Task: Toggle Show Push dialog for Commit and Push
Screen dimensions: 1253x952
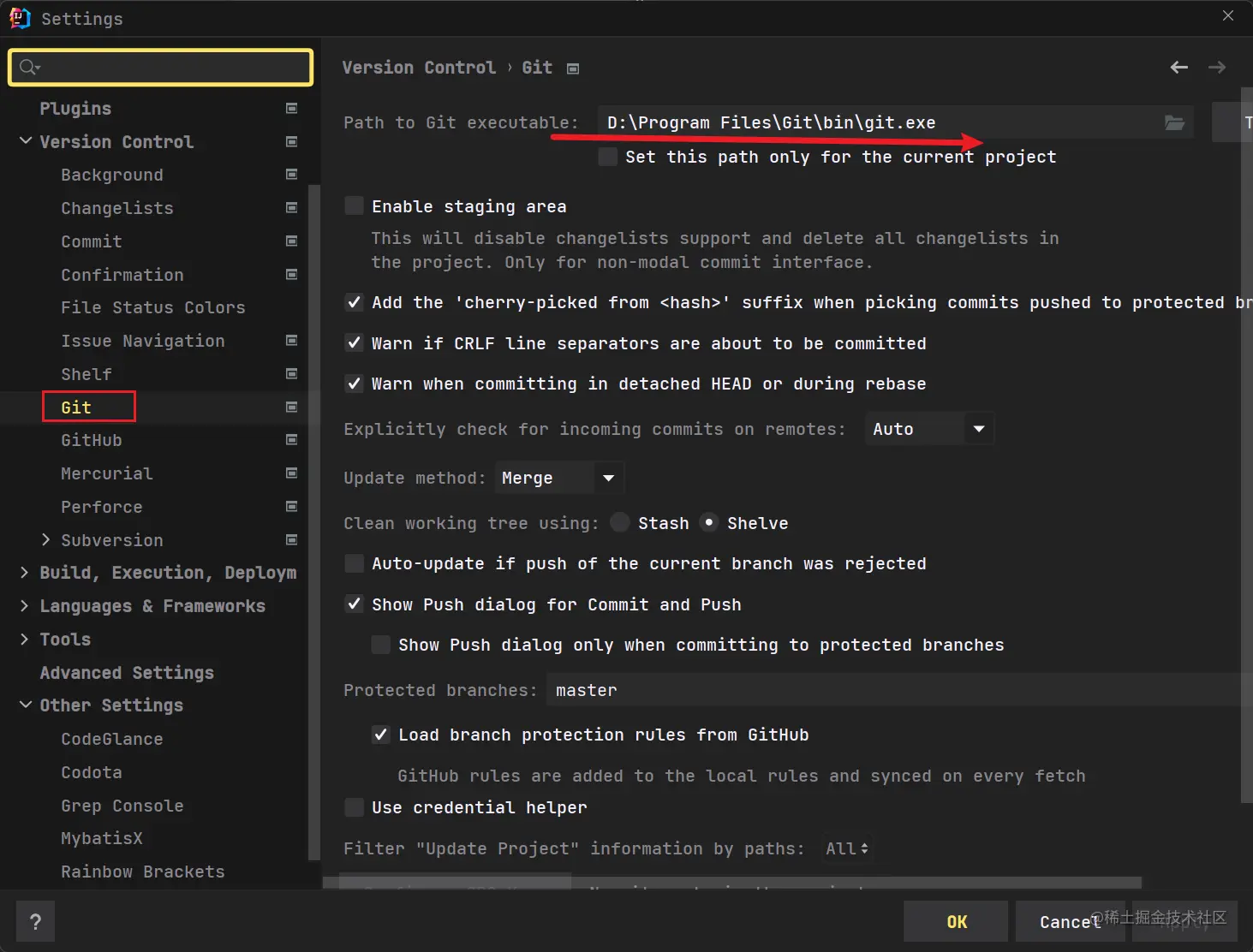Action: (x=354, y=604)
